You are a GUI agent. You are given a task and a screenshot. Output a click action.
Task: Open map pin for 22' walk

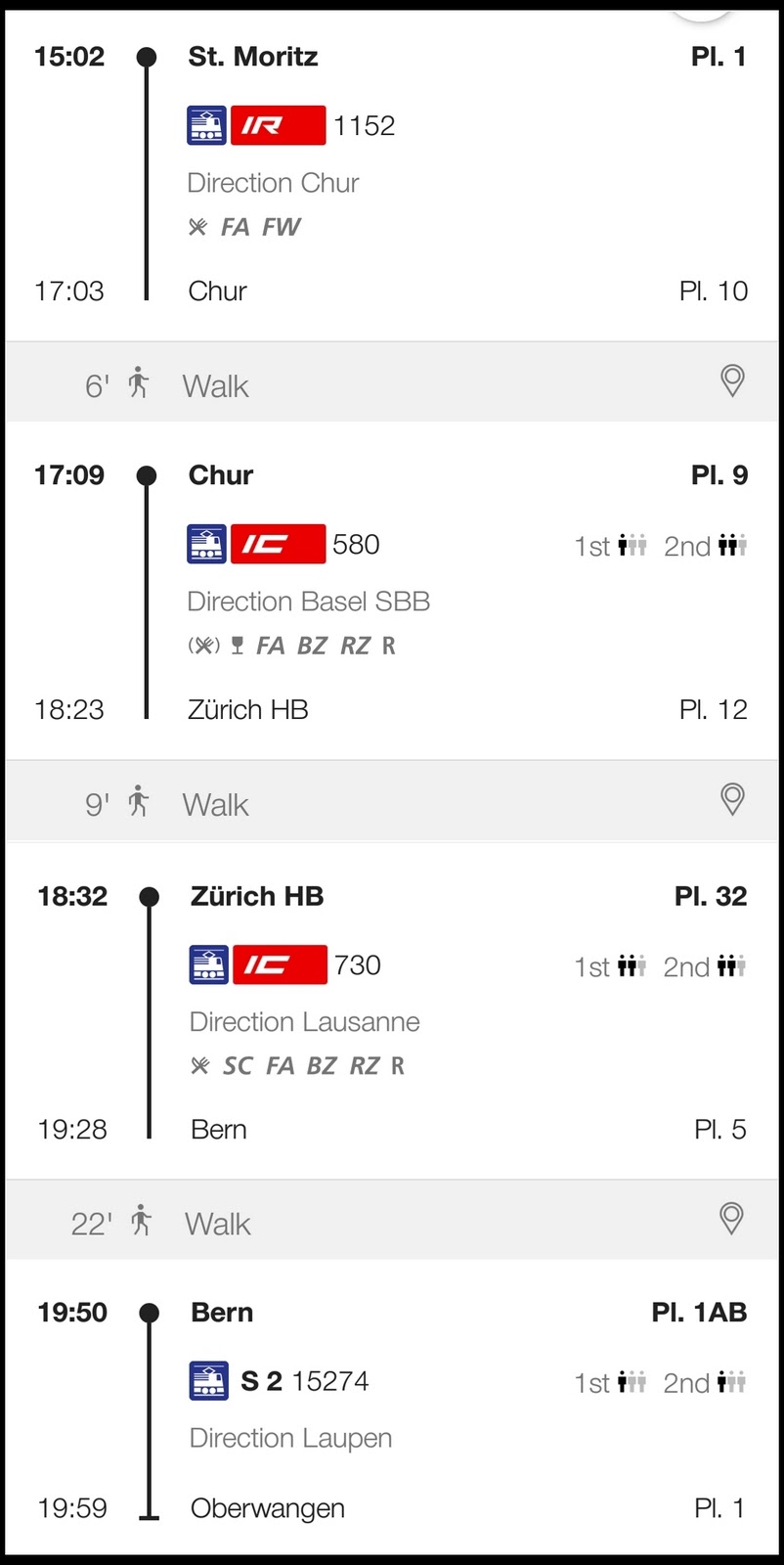tap(731, 1218)
